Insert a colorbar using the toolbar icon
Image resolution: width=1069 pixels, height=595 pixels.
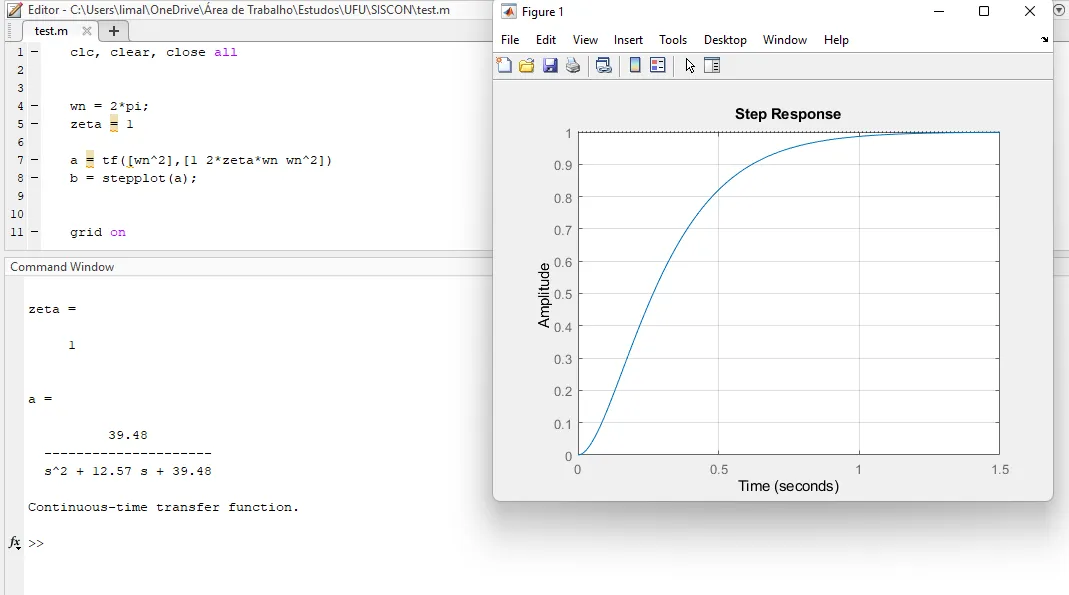(x=635, y=66)
